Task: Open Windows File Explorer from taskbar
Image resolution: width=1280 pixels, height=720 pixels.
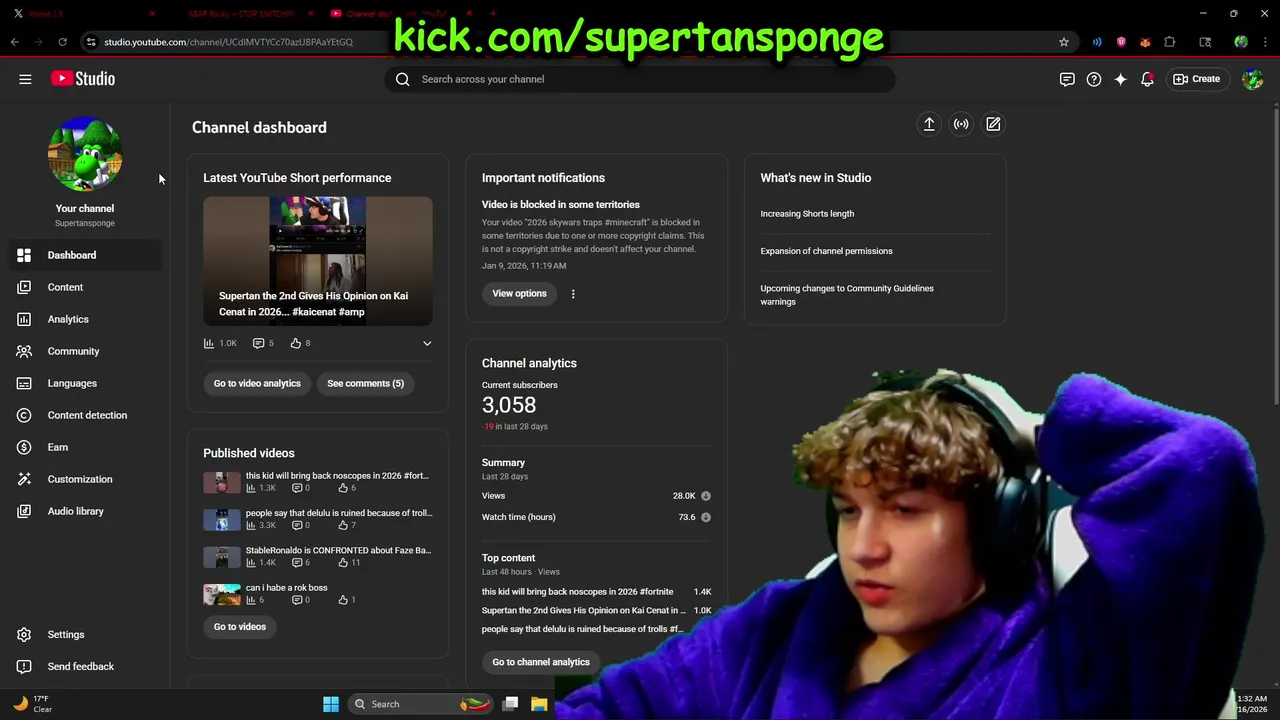Action: coord(539,704)
